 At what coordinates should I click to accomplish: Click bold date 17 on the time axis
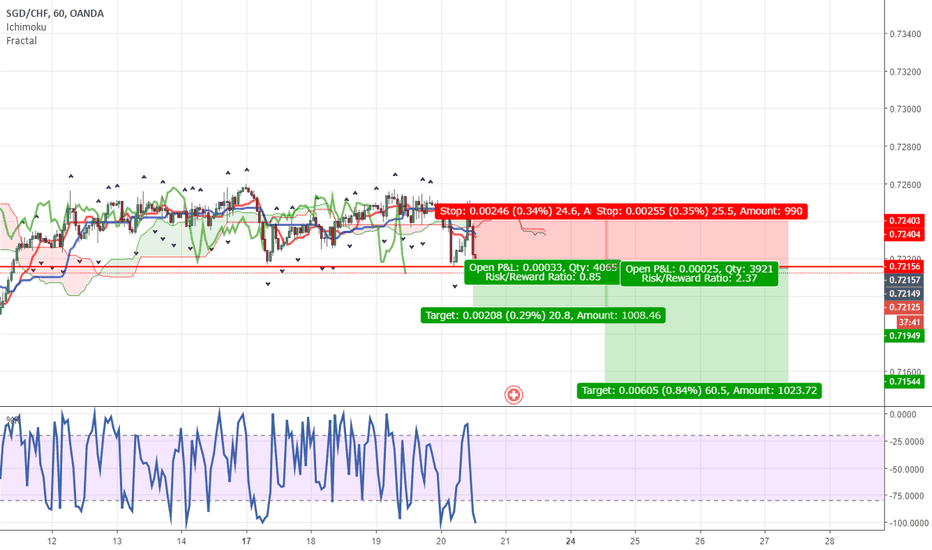click(x=246, y=541)
